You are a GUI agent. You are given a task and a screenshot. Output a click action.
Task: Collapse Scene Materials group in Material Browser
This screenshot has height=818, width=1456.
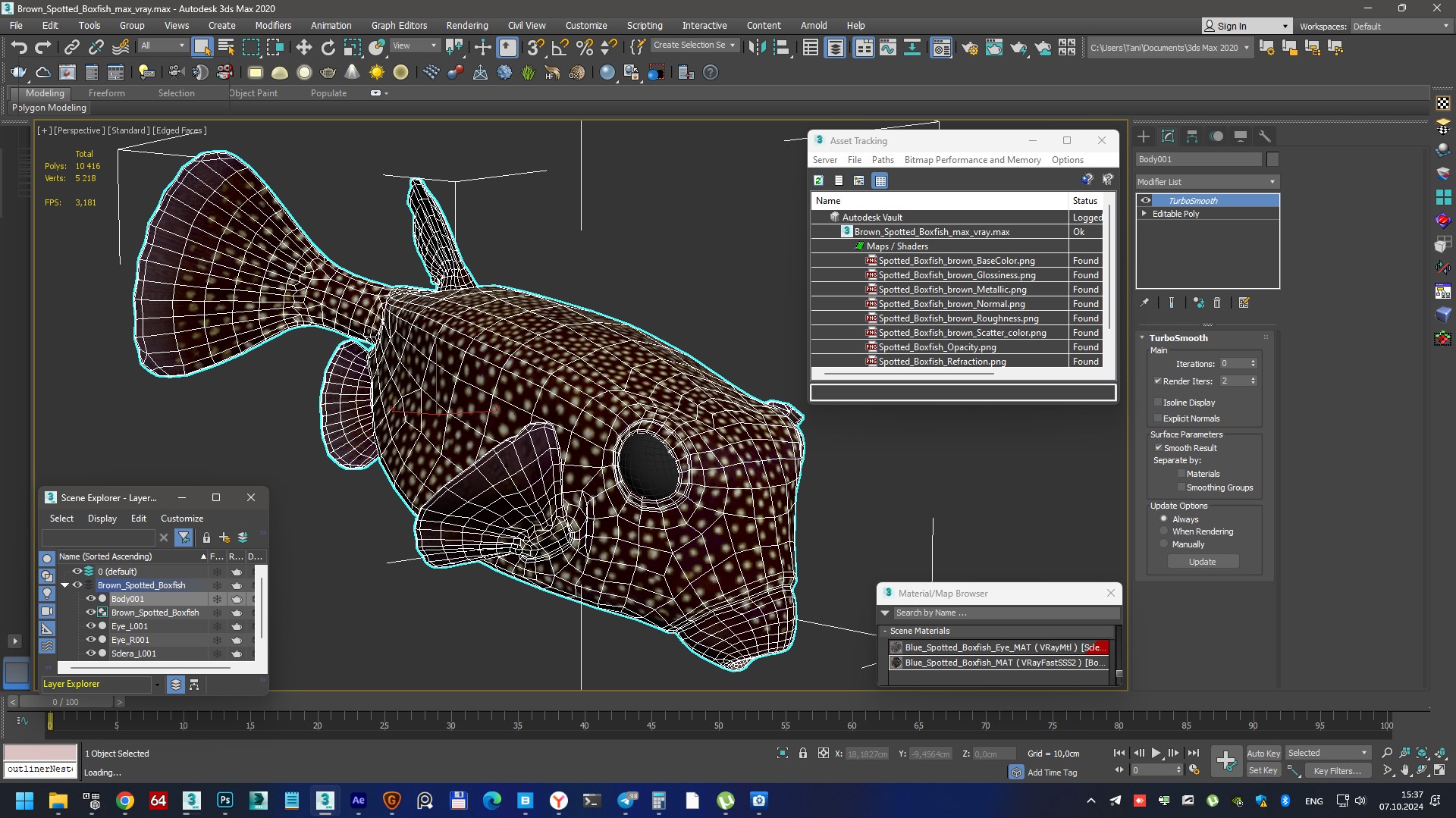tap(884, 631)
